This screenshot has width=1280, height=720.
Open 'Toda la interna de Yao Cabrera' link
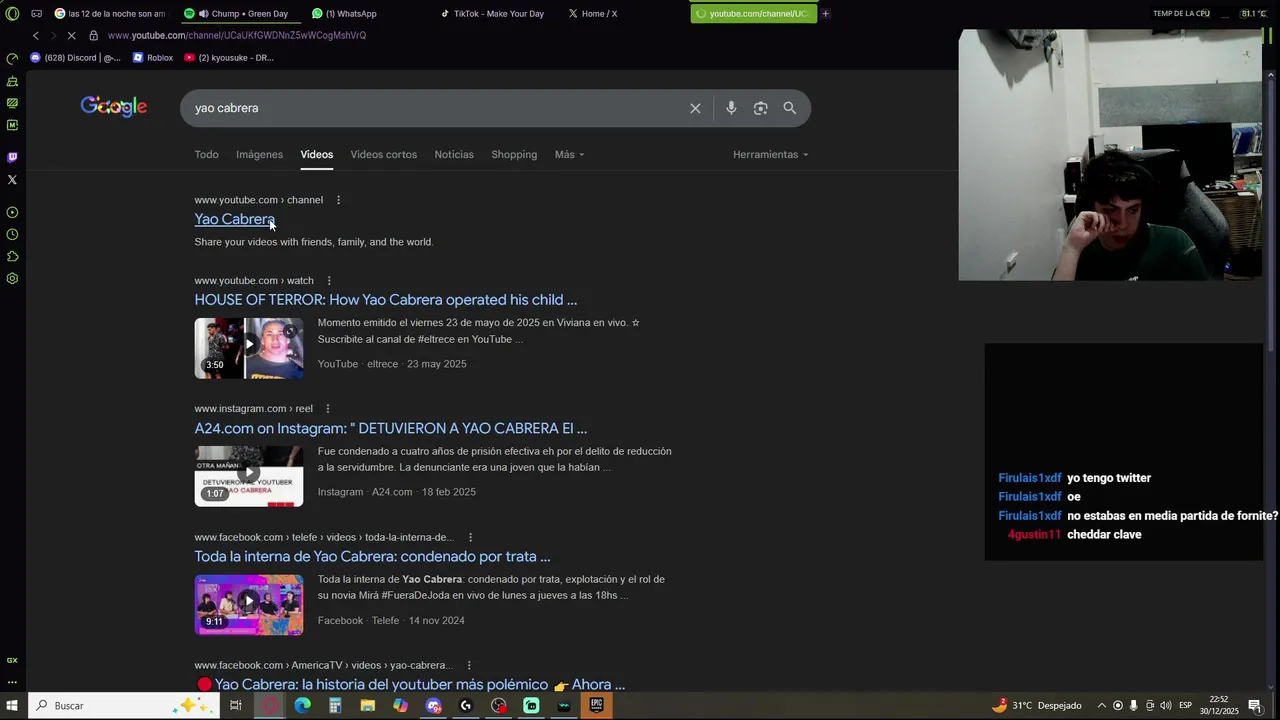[372, 556]
